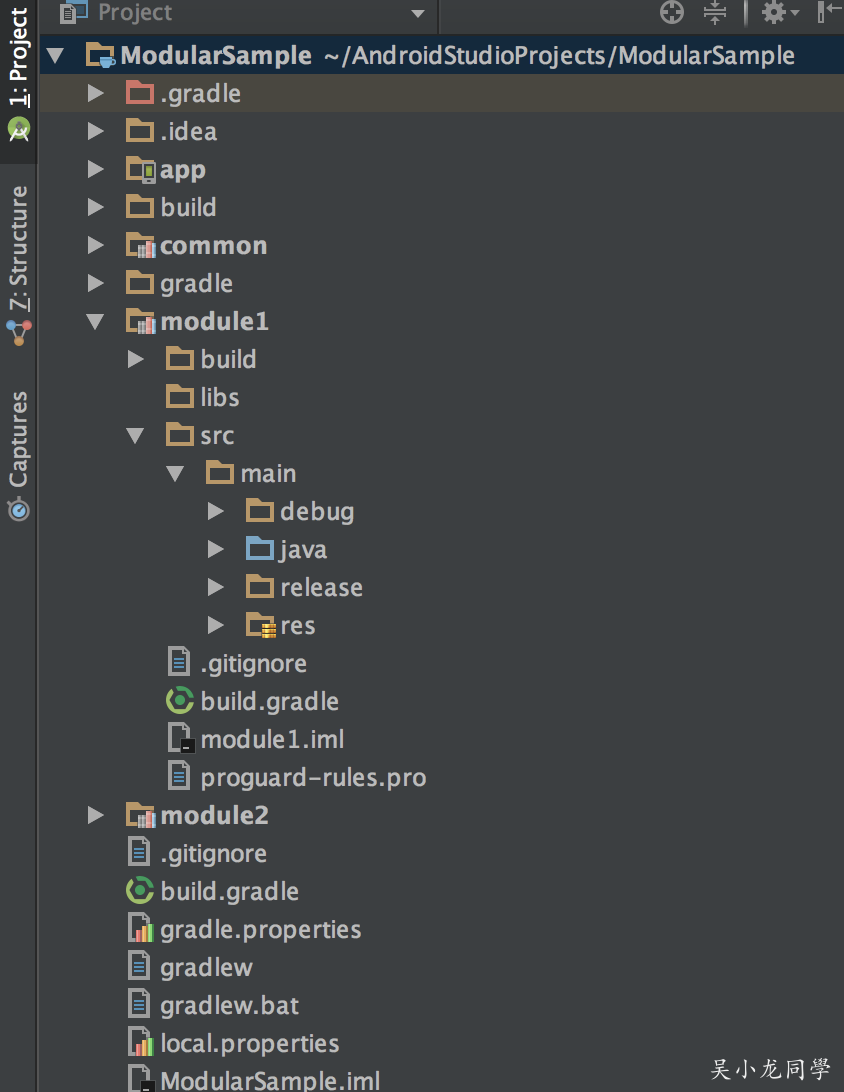Click the proguard-rules.pro file icon
Image resolution: width=844 pixels, height=1092 pixels.
[x=179, y=776]
